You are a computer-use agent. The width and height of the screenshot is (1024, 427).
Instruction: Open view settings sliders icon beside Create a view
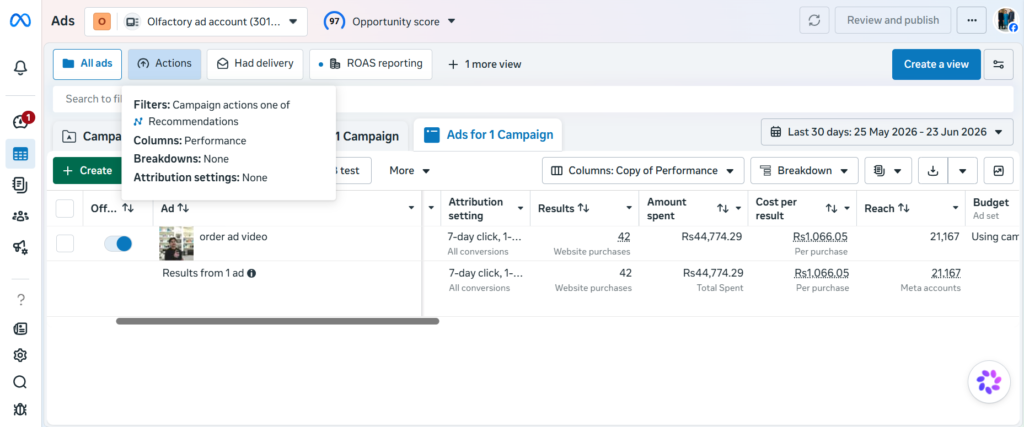(999, 64)
